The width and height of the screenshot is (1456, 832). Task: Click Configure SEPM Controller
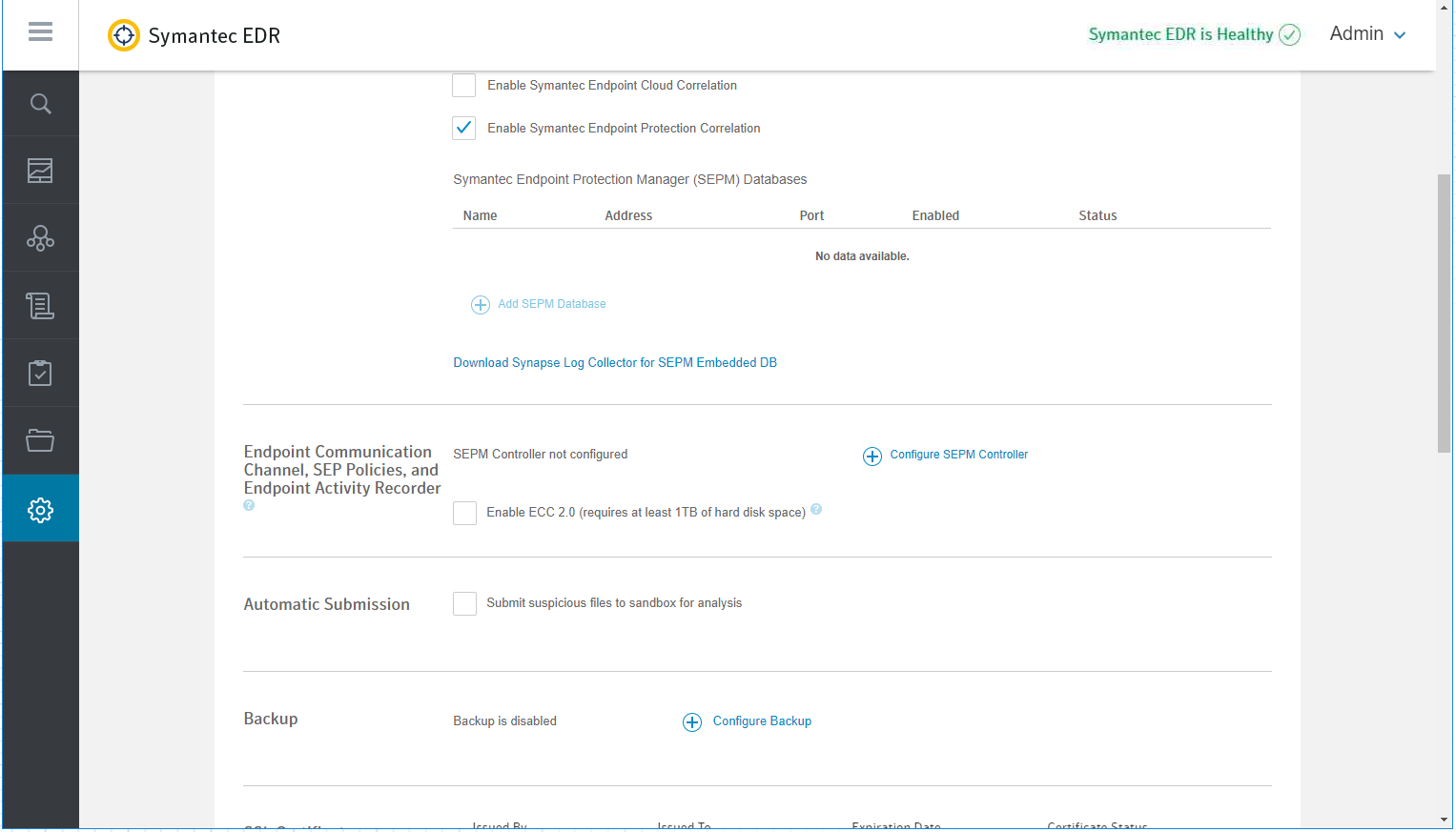958,455
